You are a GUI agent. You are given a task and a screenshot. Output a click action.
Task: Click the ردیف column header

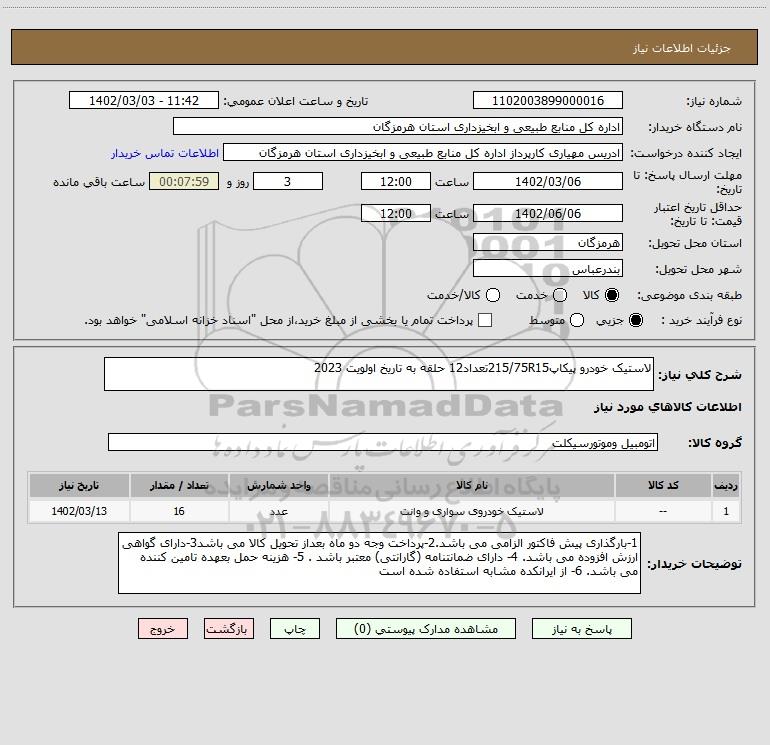pos(726,485)
